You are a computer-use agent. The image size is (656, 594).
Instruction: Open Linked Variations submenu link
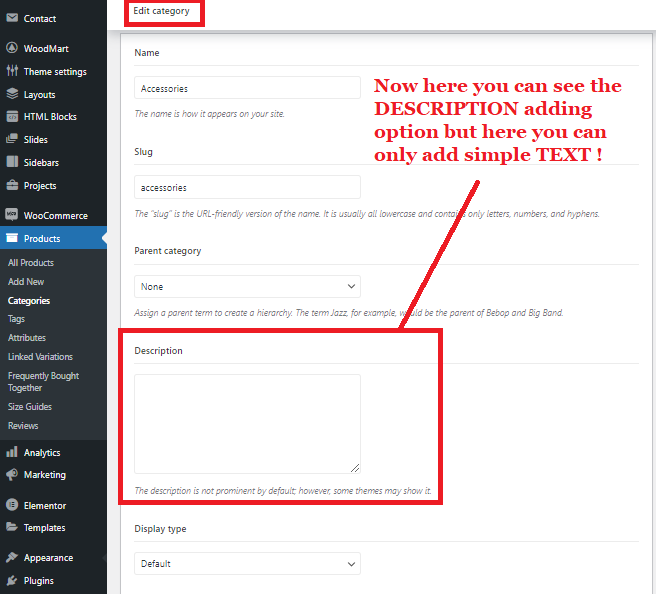pos(40,356)
